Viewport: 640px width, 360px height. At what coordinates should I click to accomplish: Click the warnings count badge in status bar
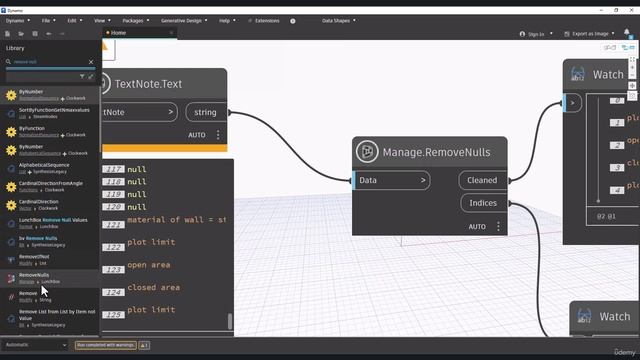point(144,345)
